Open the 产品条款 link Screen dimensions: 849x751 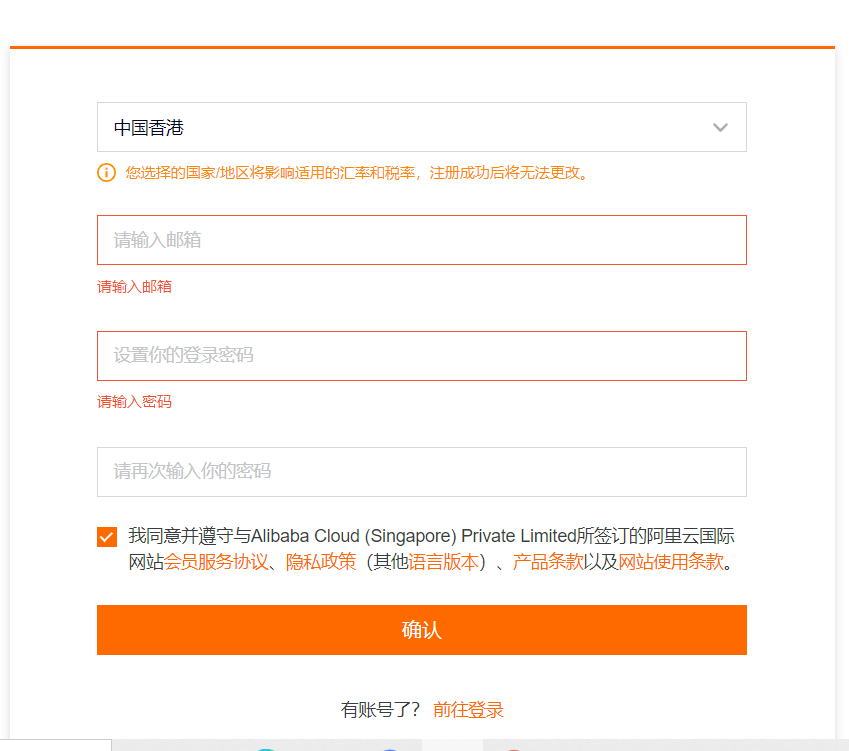[548, 562]
